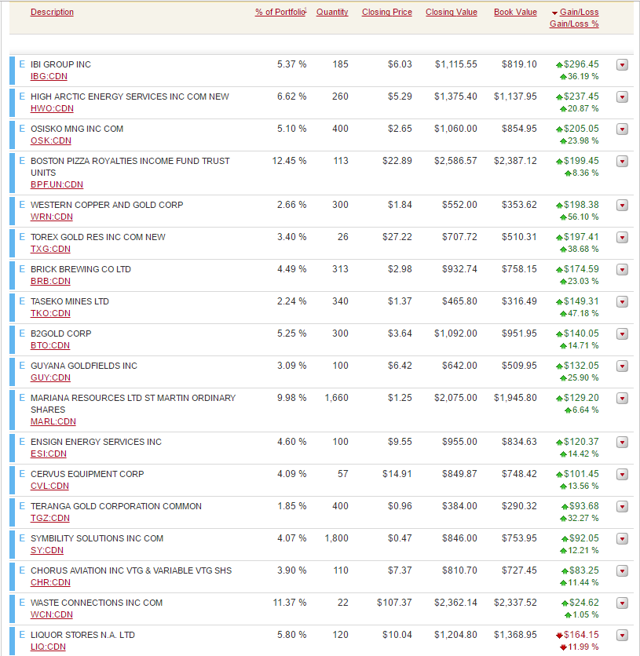Click the E equity icon beside Liquor Stores
The height and width of the screenshot is (656, 640).
[22, 636]
